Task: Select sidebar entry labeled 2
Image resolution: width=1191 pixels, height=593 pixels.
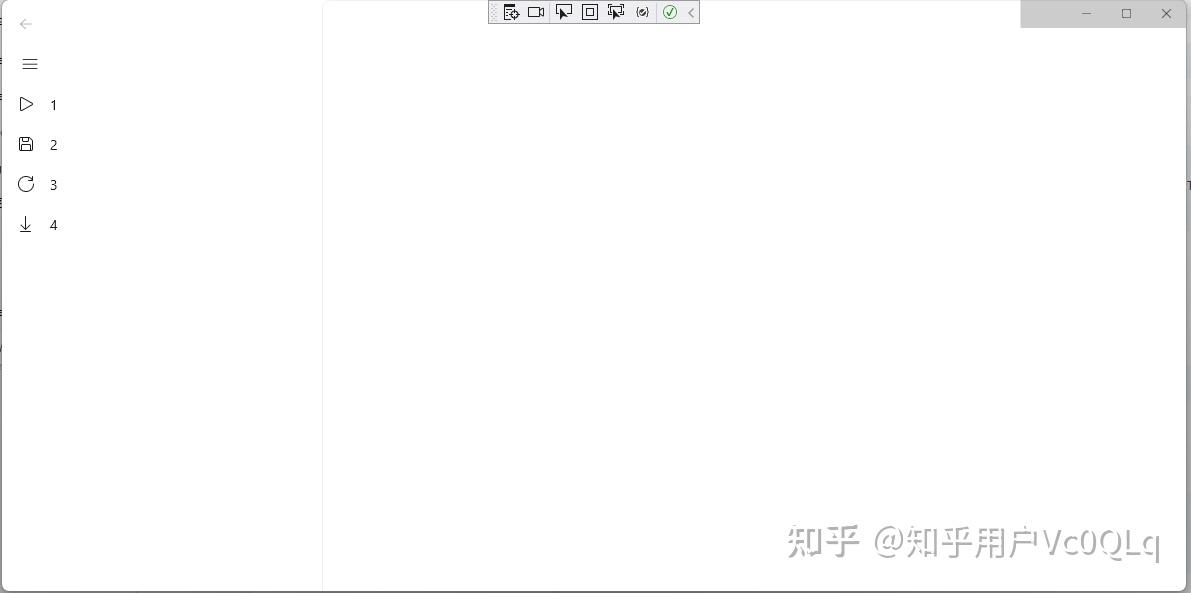Action: click(x=53, y=144)
